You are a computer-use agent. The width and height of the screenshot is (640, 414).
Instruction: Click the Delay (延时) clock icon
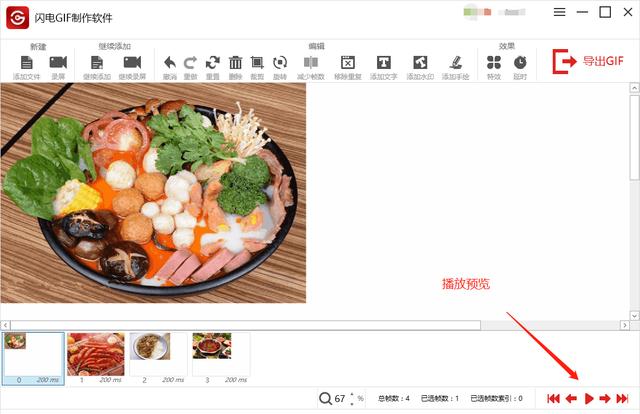click(520, 63)
